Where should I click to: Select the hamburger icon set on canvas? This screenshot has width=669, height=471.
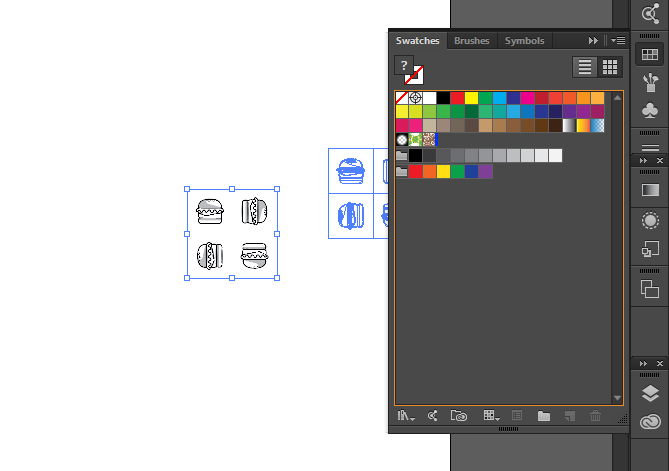coord(232,233)
